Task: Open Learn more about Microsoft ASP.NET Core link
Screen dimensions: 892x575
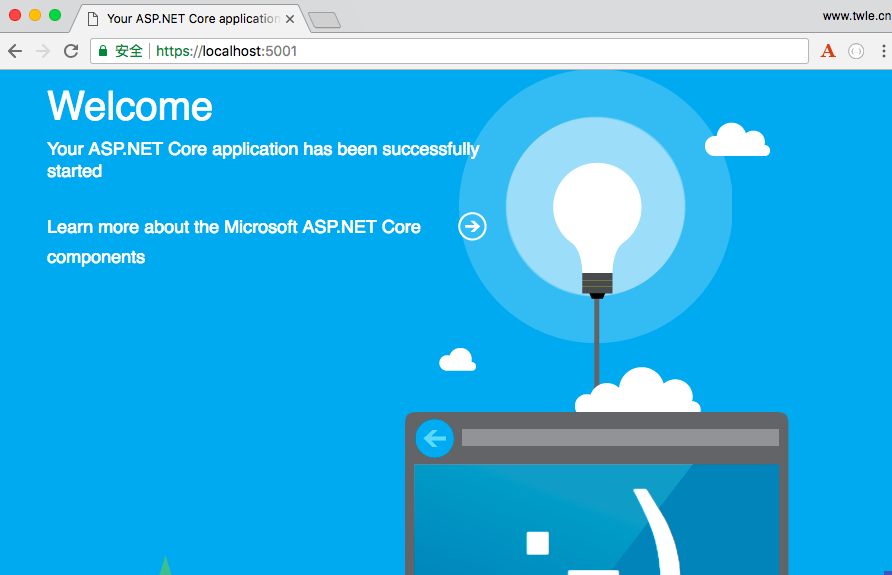Action: pos(234,242)
